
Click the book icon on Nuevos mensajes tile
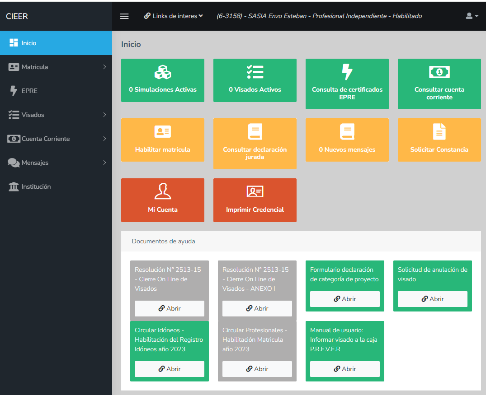pyautogui.click(x=347, y=132)
